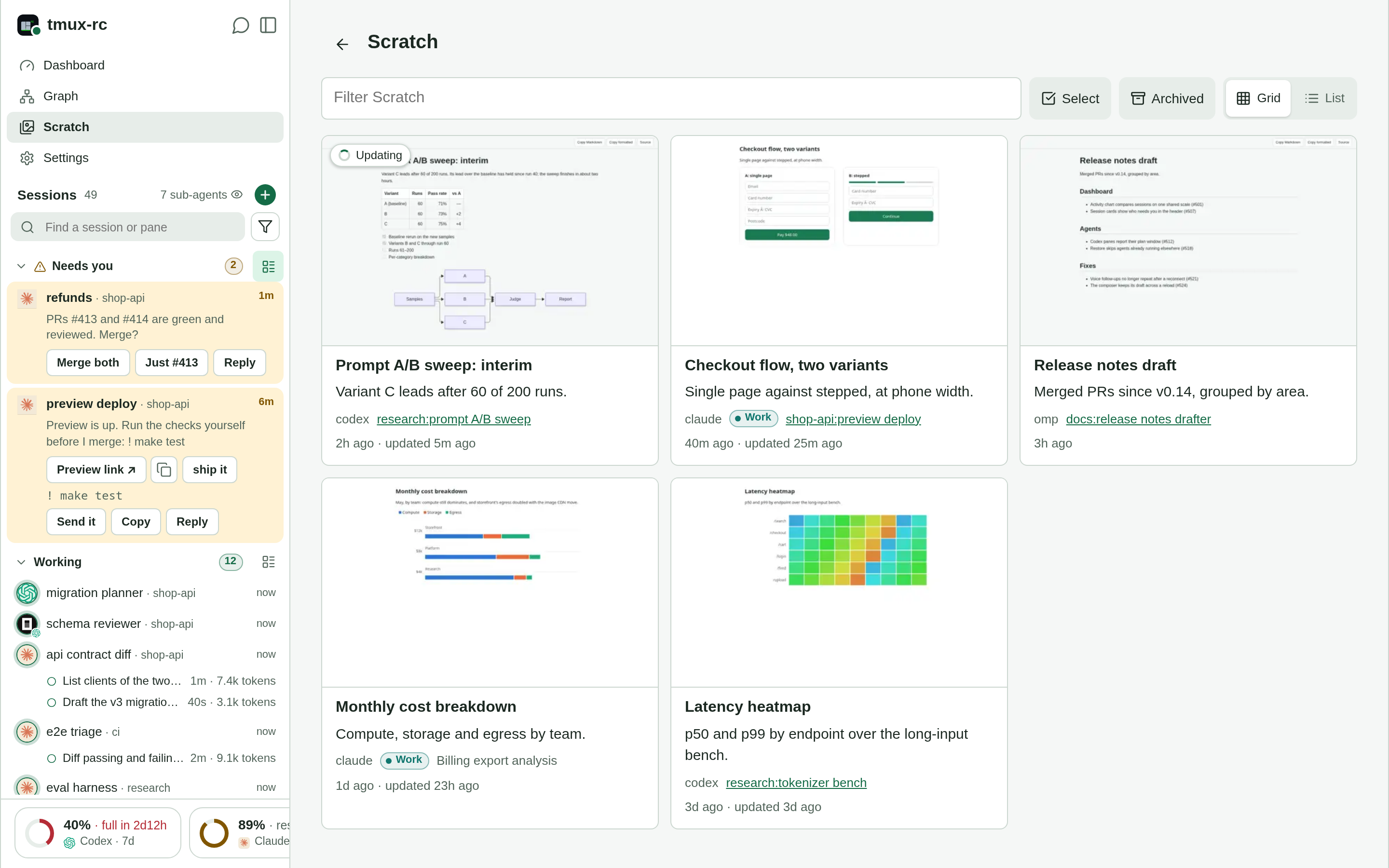Focus the Filter Scratch input

pos(671,98)
